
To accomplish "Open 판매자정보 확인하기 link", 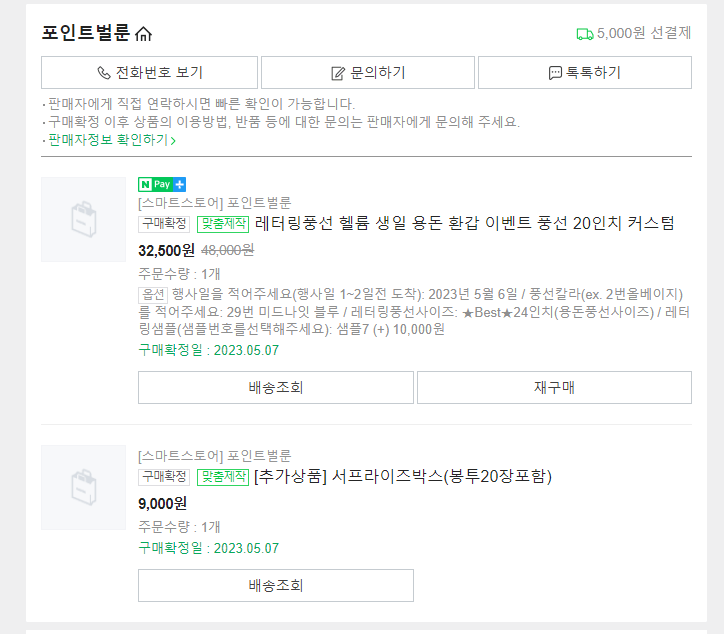I will click(x=112, y=140).
